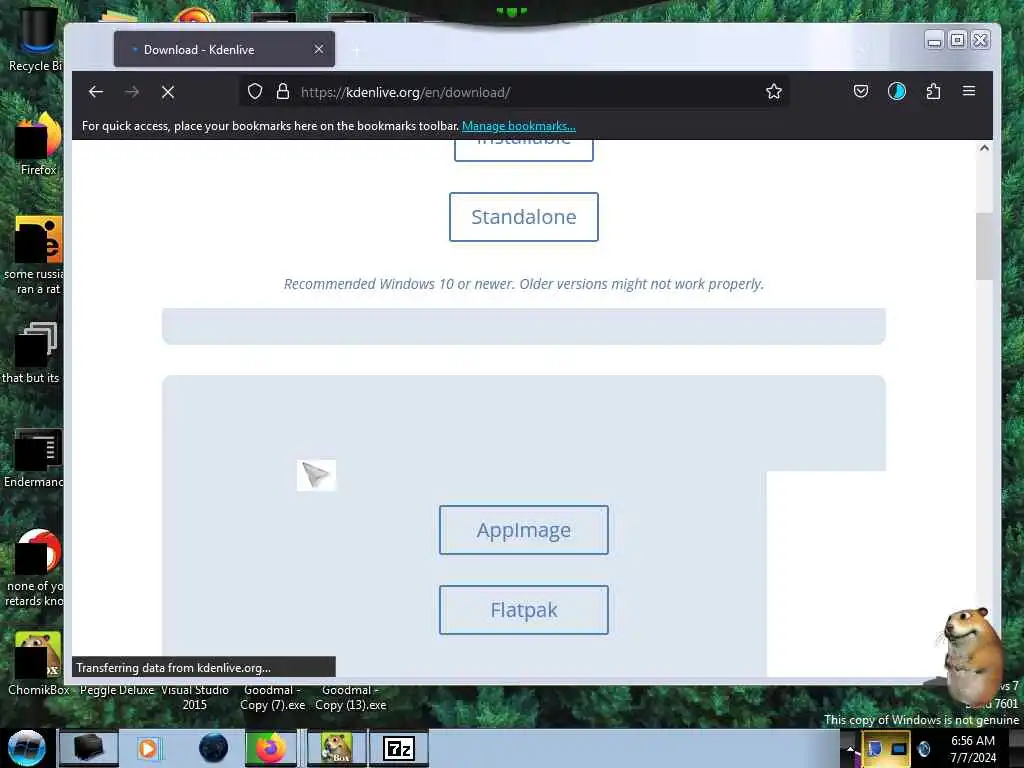Open the Firefox desktop shortcut

(x=38, y=144)
